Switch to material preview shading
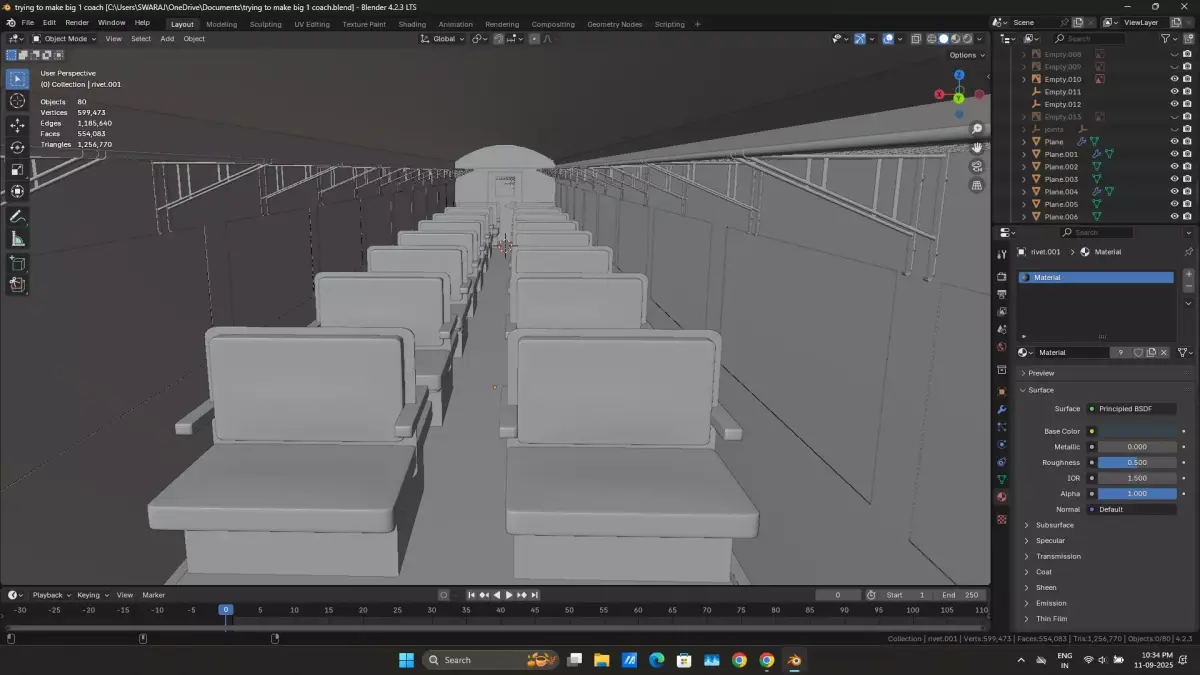 click(x=955, y=39)
